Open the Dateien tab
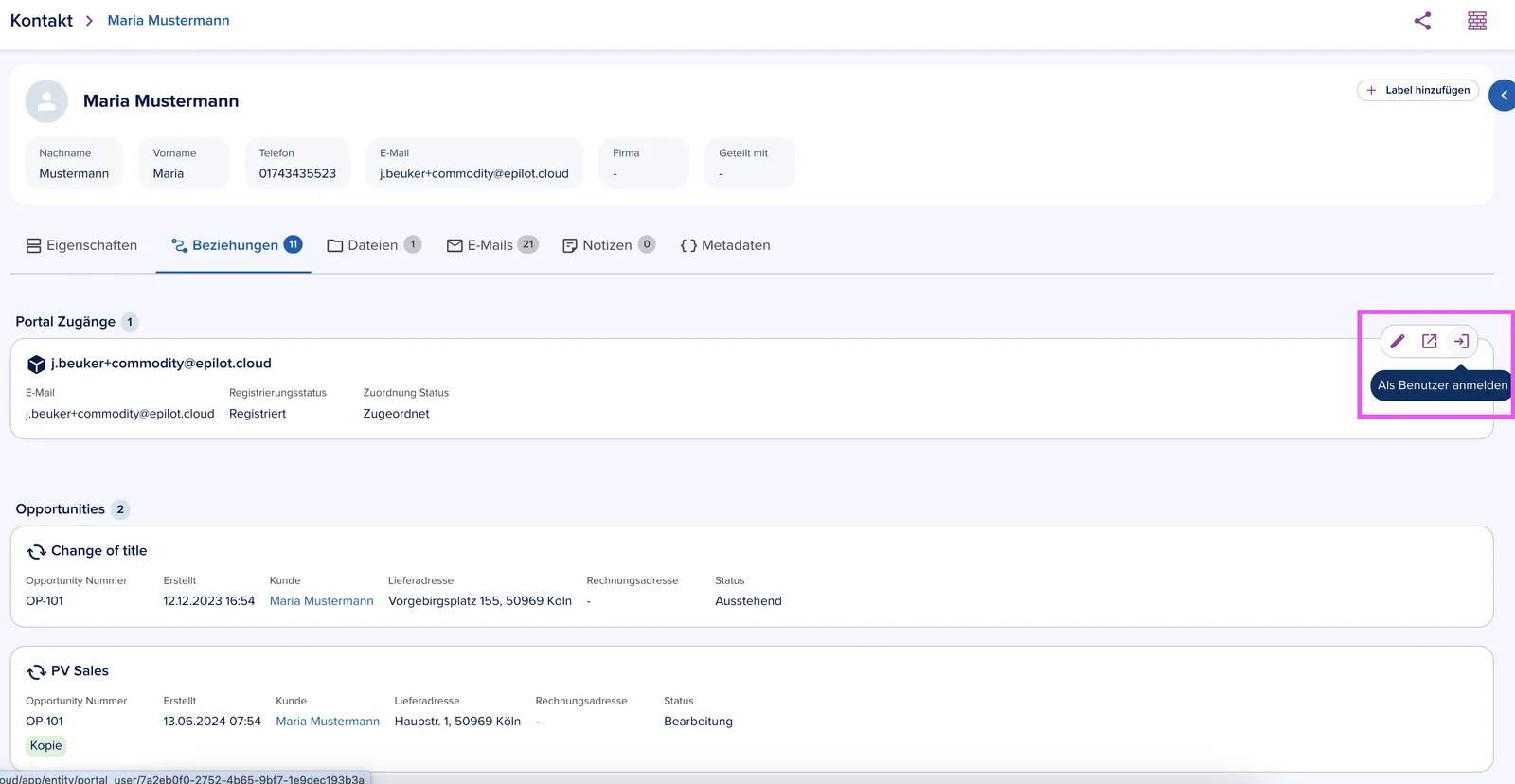The image size is (1515, 784). pyautogui.click(x=373, y=245)
